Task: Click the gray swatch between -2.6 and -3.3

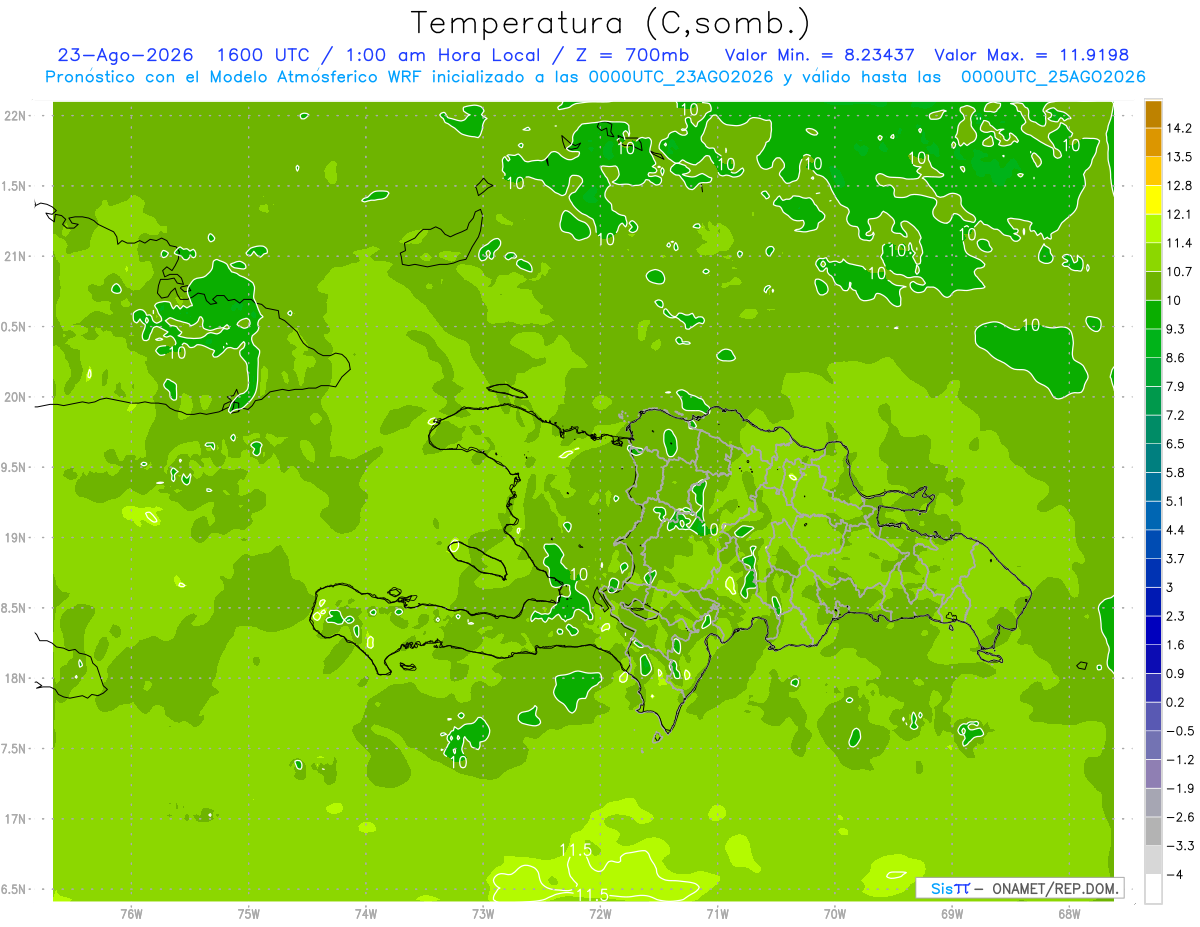Action: coord(1153,831)
